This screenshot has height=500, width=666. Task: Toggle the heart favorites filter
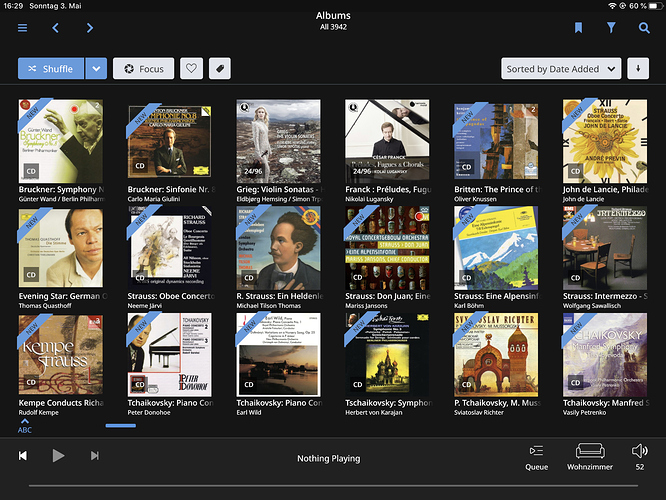point(192,68)
